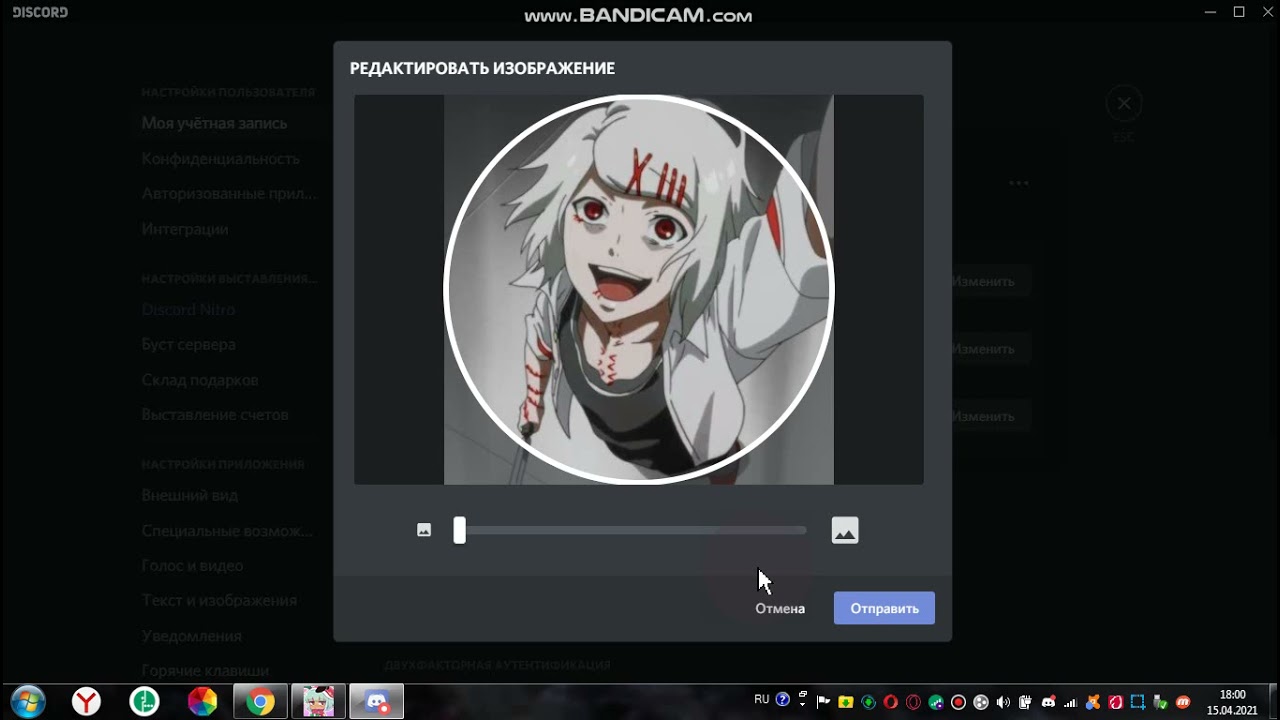Open Склад подарков in settings sidebar
The height and width of the screenshot is (720, 1280).
200,380
